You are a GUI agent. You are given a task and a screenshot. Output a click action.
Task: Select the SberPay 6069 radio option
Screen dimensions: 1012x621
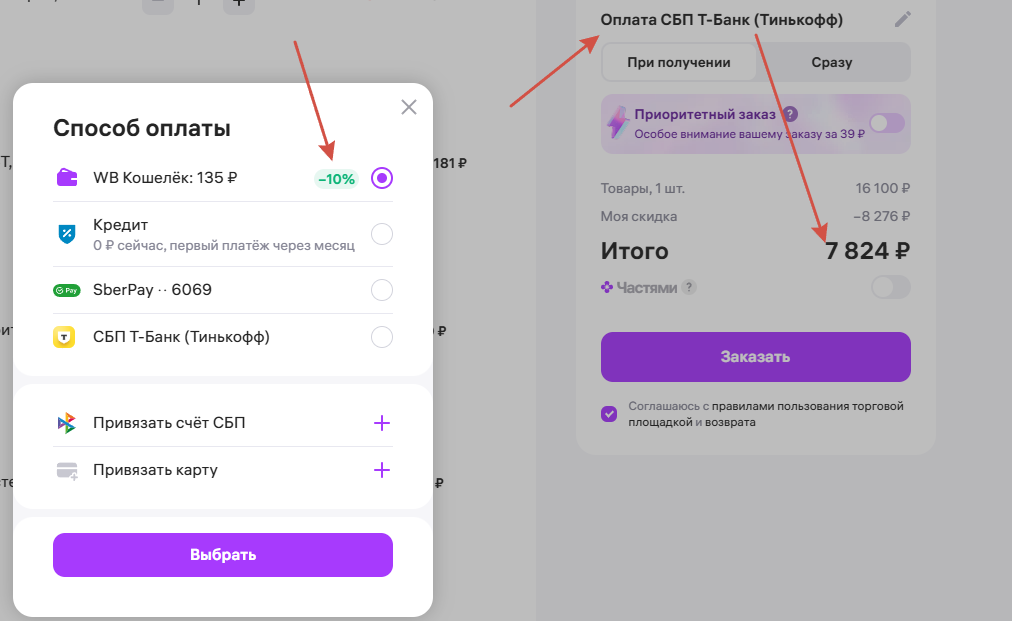tap(381, 290)
